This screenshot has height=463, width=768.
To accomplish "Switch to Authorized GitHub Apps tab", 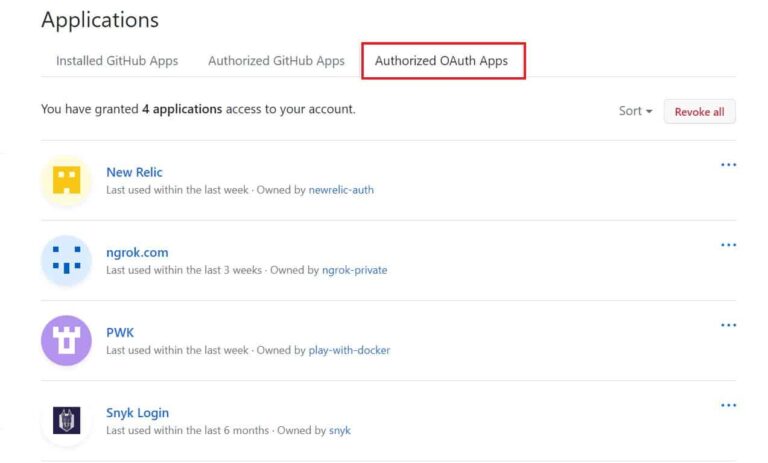I will pos(276,61).
